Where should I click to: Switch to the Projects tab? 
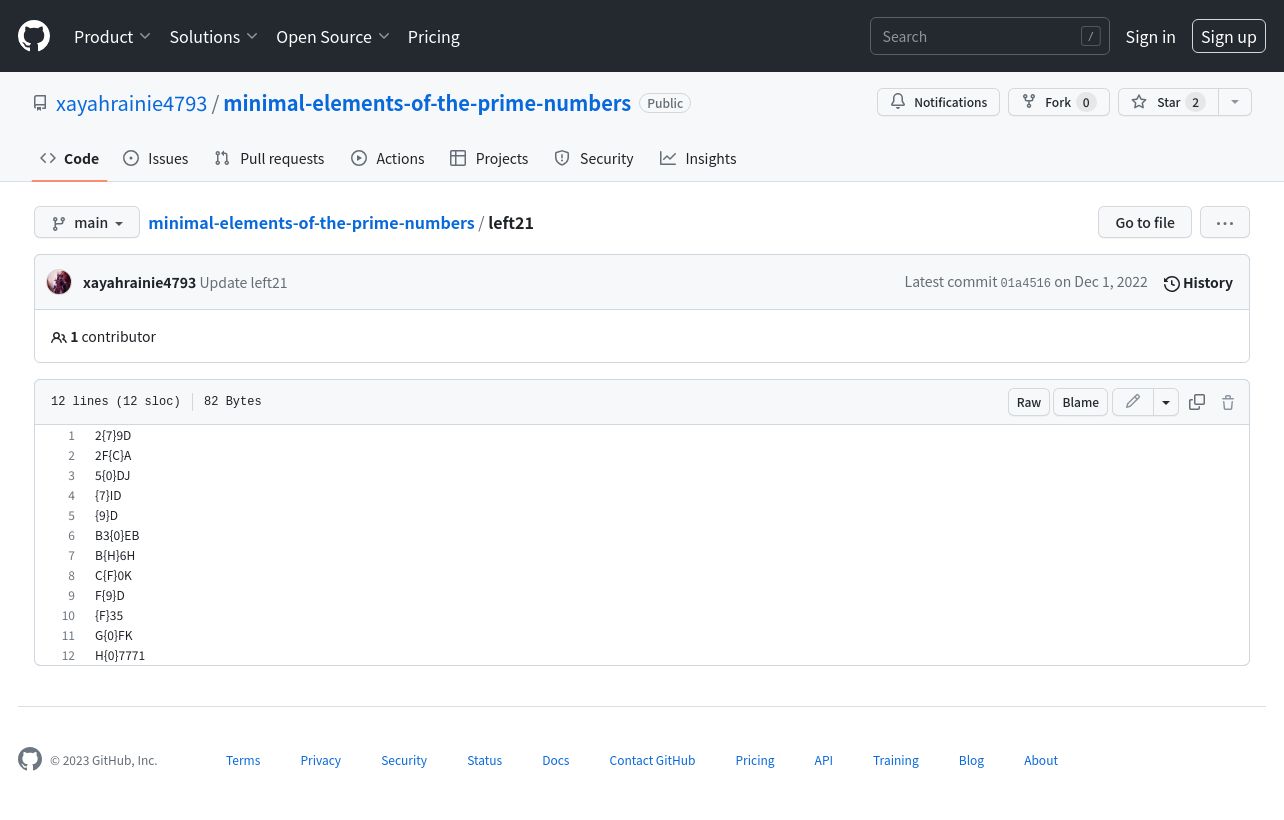489,158
